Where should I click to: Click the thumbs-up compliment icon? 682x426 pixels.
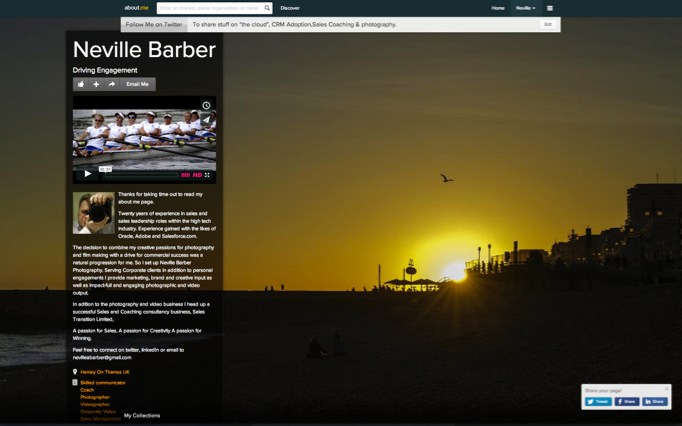(x=81, y=84)
